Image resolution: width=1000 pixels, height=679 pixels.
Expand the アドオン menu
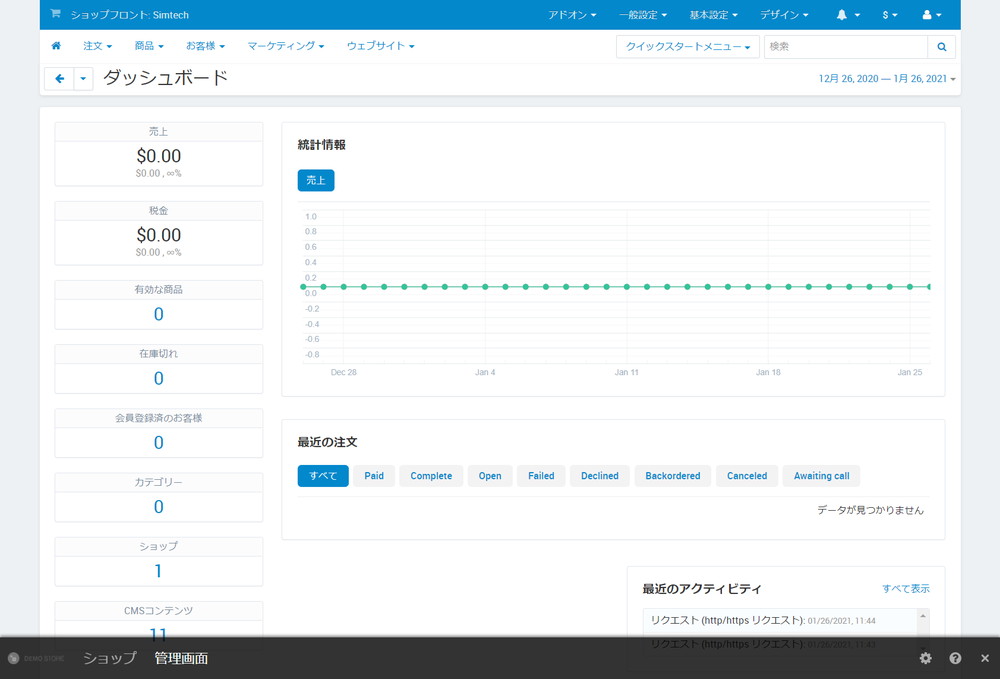[x=572, y=15]
